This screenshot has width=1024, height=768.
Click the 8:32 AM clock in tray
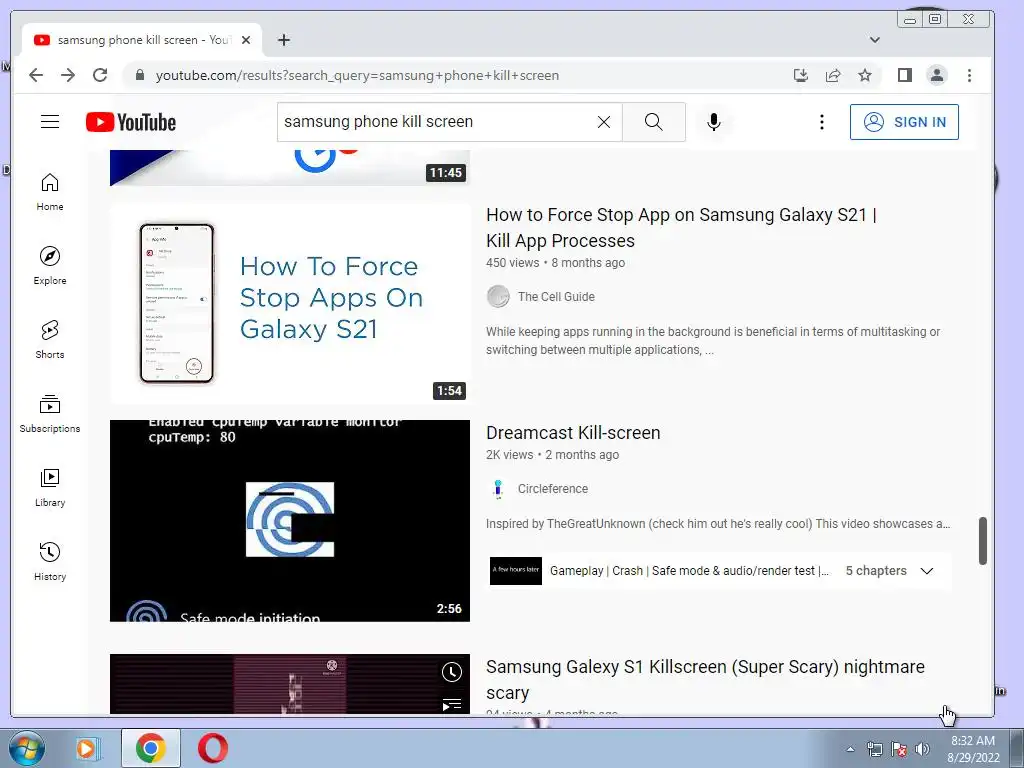click(973, 741)
